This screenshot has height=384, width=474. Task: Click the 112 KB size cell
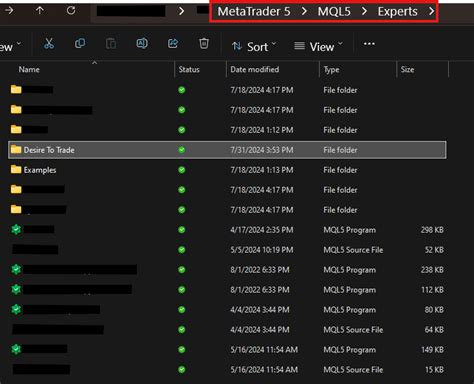432,290
